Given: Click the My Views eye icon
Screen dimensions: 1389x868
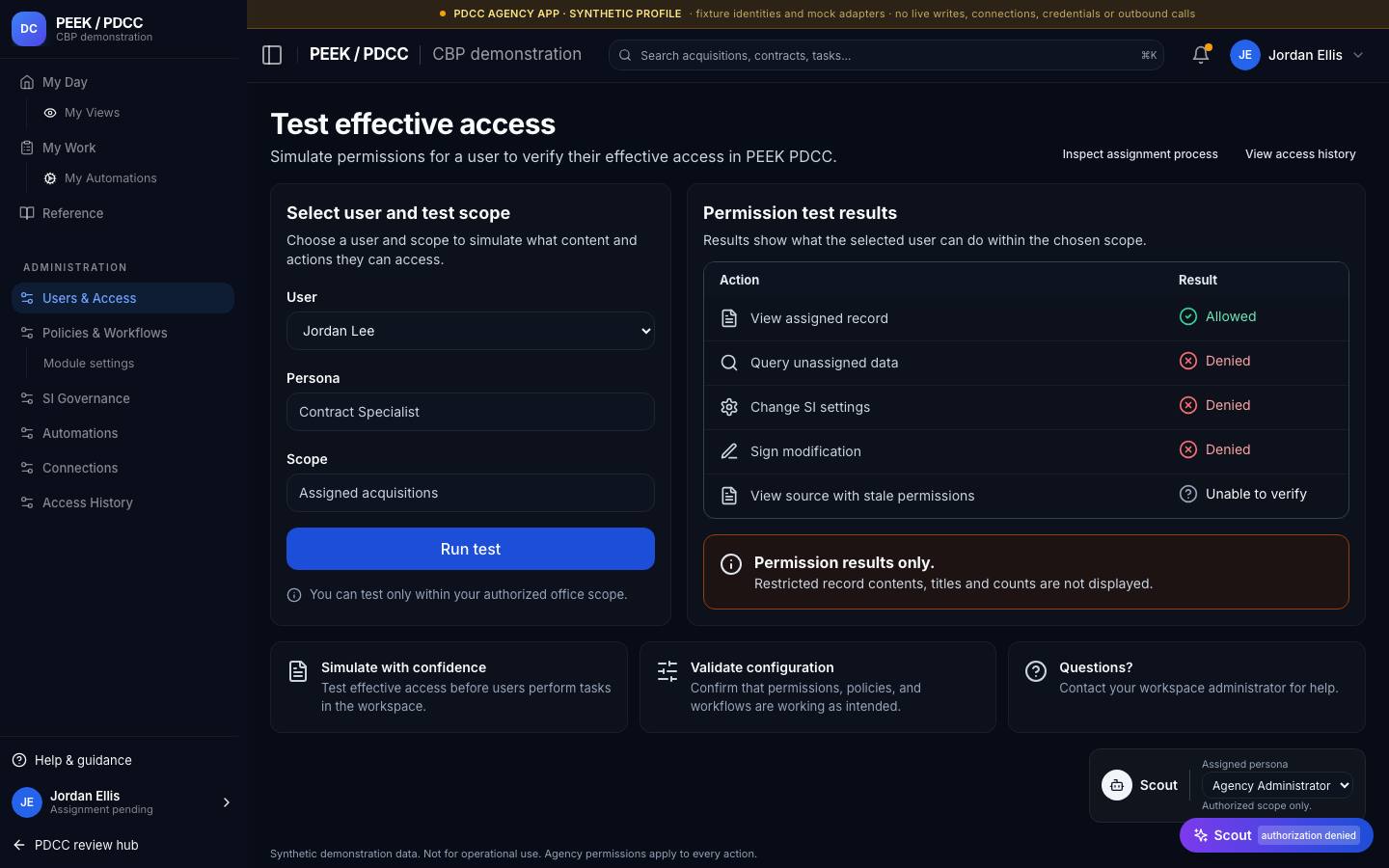Looking at the screenshot, I should click(x=50, y=113).
